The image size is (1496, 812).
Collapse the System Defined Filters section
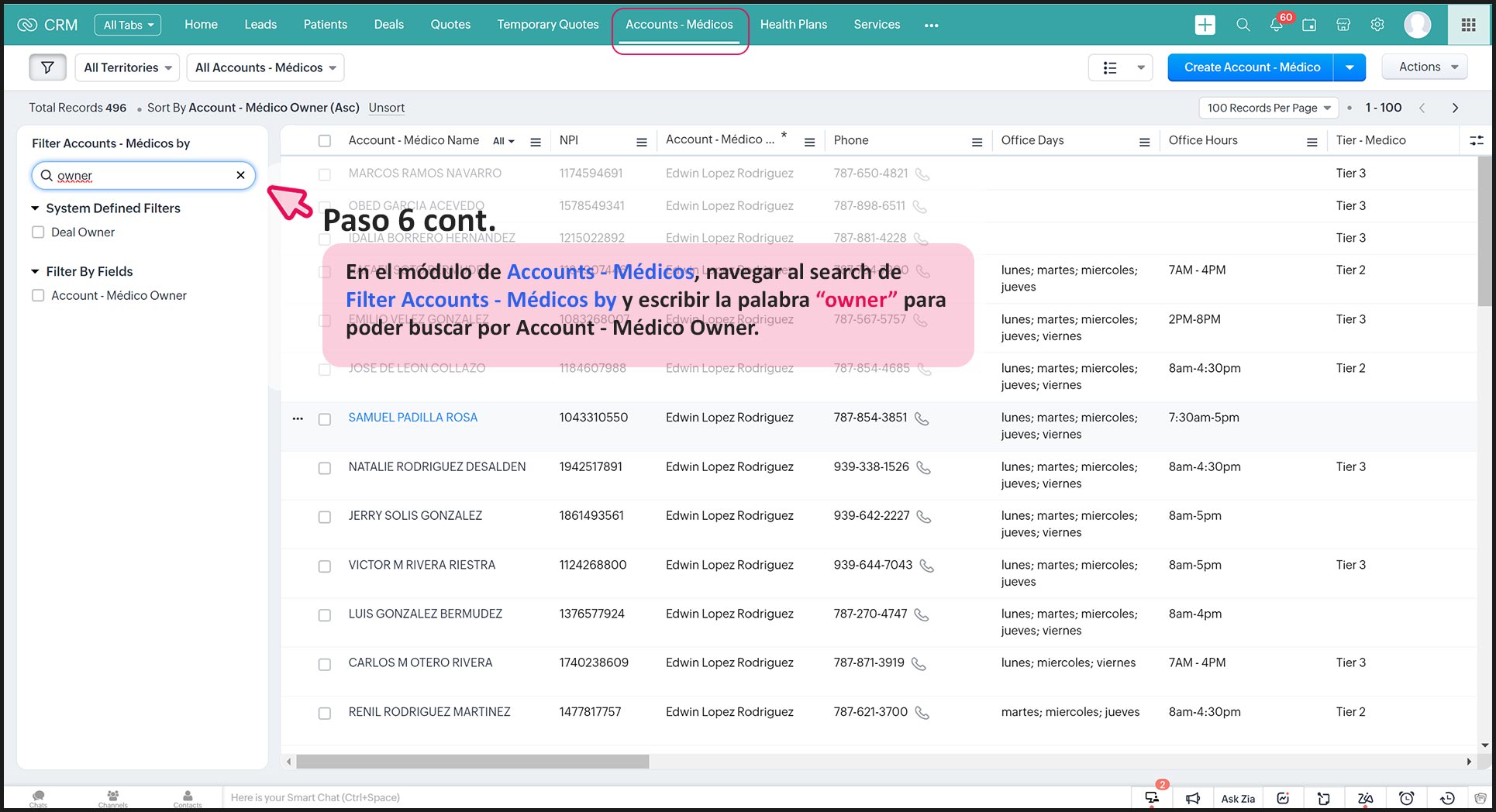[x=35, y=208]
